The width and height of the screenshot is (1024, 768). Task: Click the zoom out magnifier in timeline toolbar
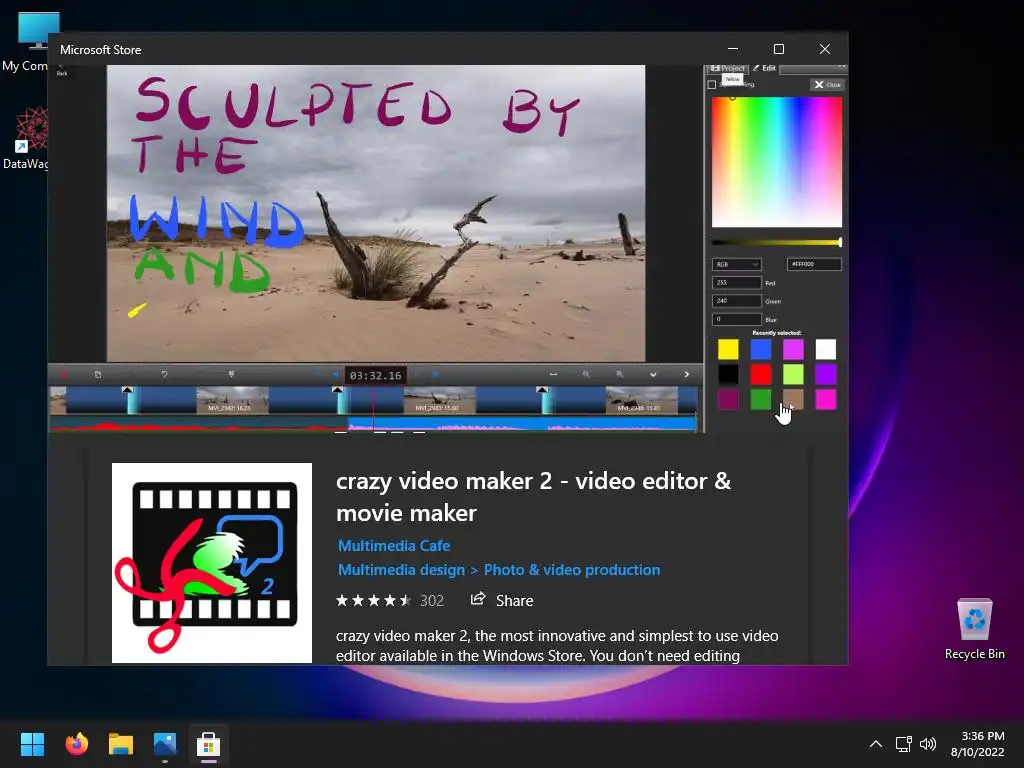pyautogui.click(x=586, y=374)
